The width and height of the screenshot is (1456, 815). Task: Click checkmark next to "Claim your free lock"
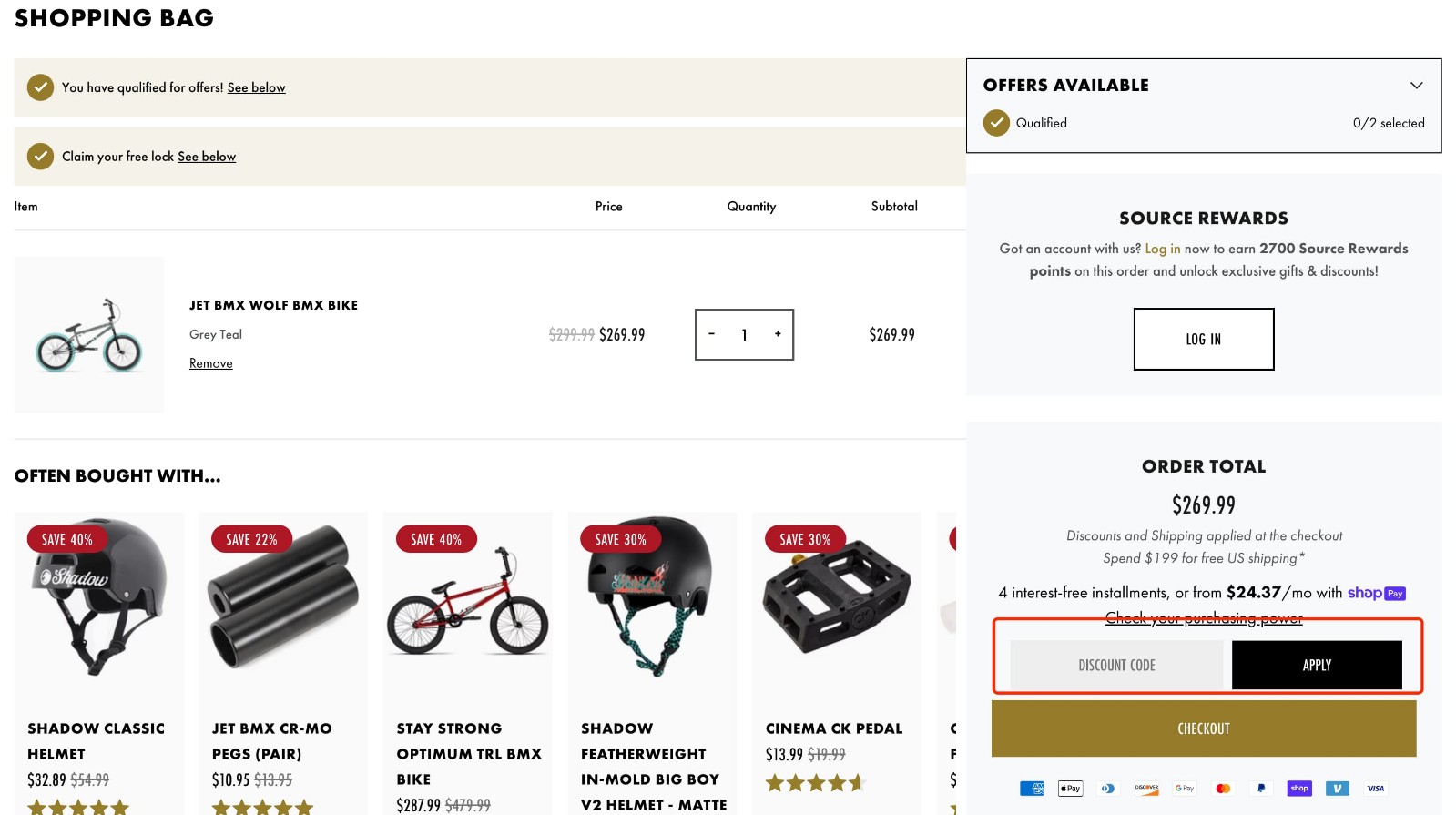click(40, 156)
